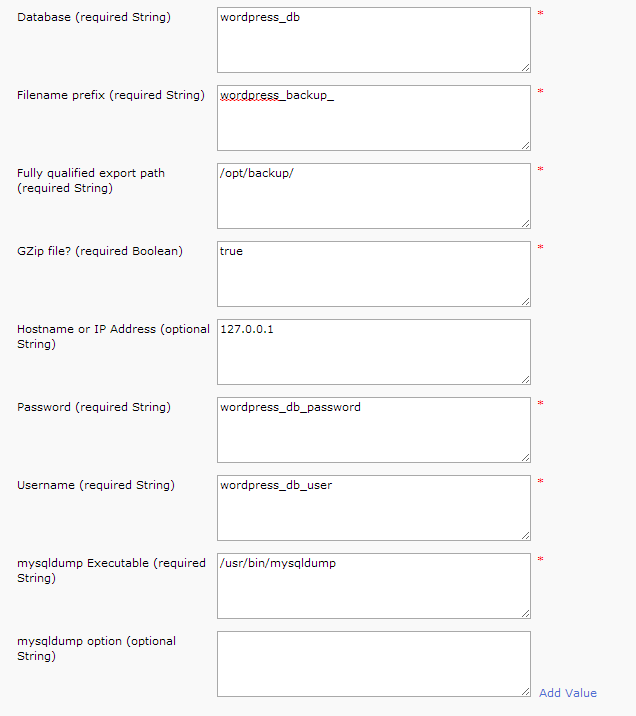This screenshot has height=716, width=636.
Task: Click the empty mysqldump option field
Action: pos(373,664)
